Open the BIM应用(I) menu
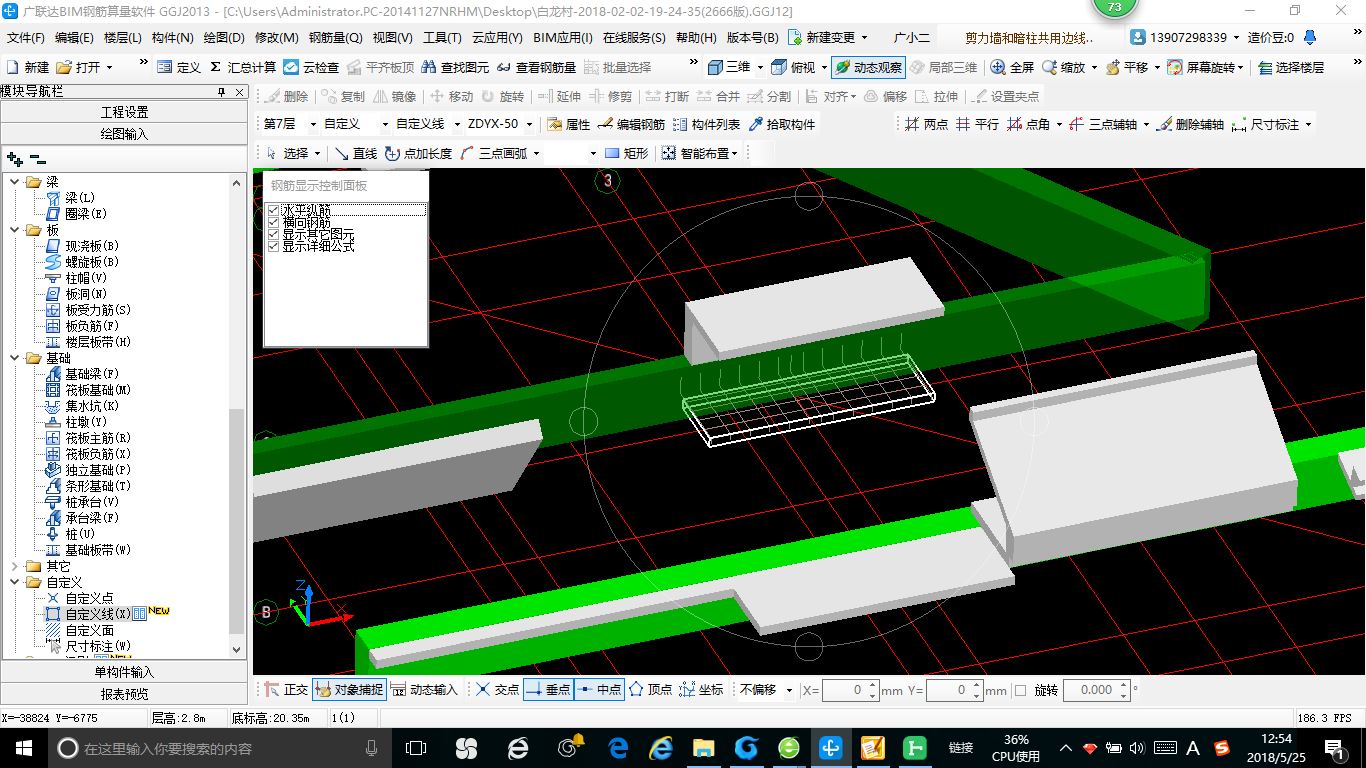This screenshot has width=1366, height=768. 563,38
